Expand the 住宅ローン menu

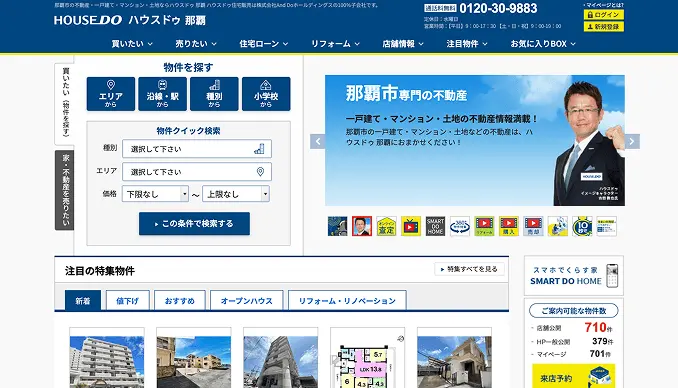264,44
